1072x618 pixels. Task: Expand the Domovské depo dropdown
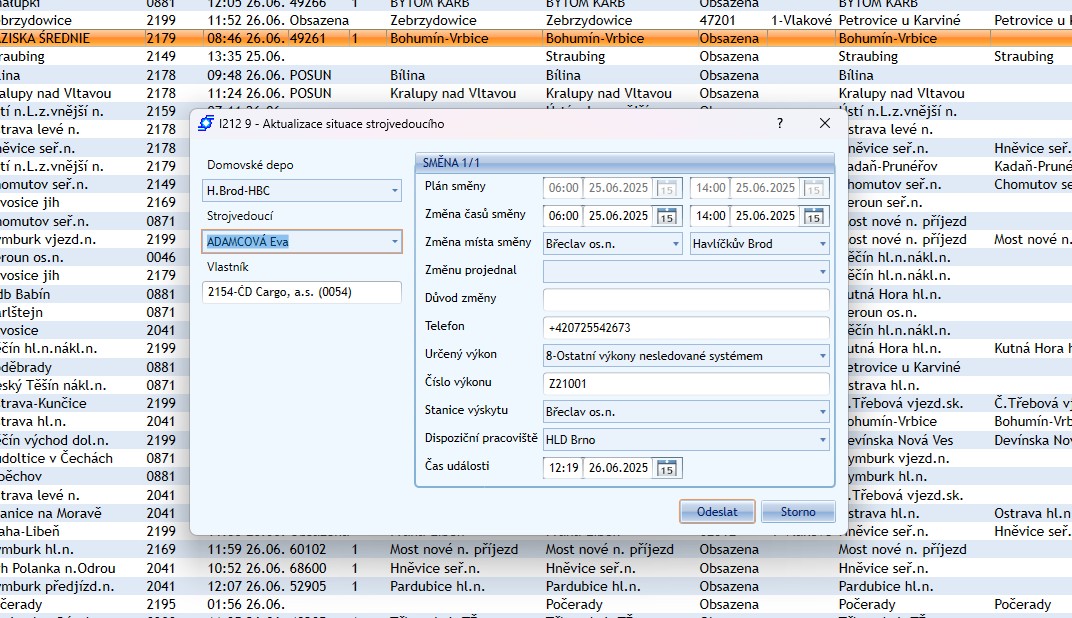395,190
